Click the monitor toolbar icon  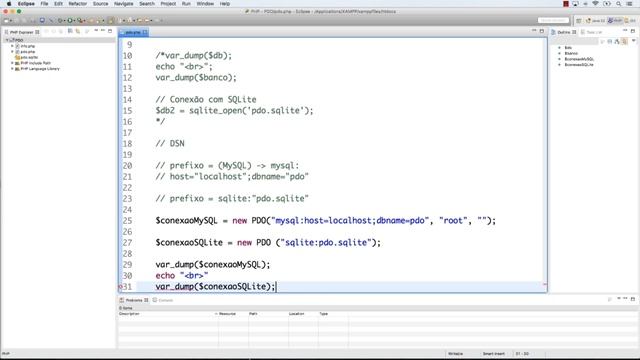pyautogui.click(x=42, y=20)
